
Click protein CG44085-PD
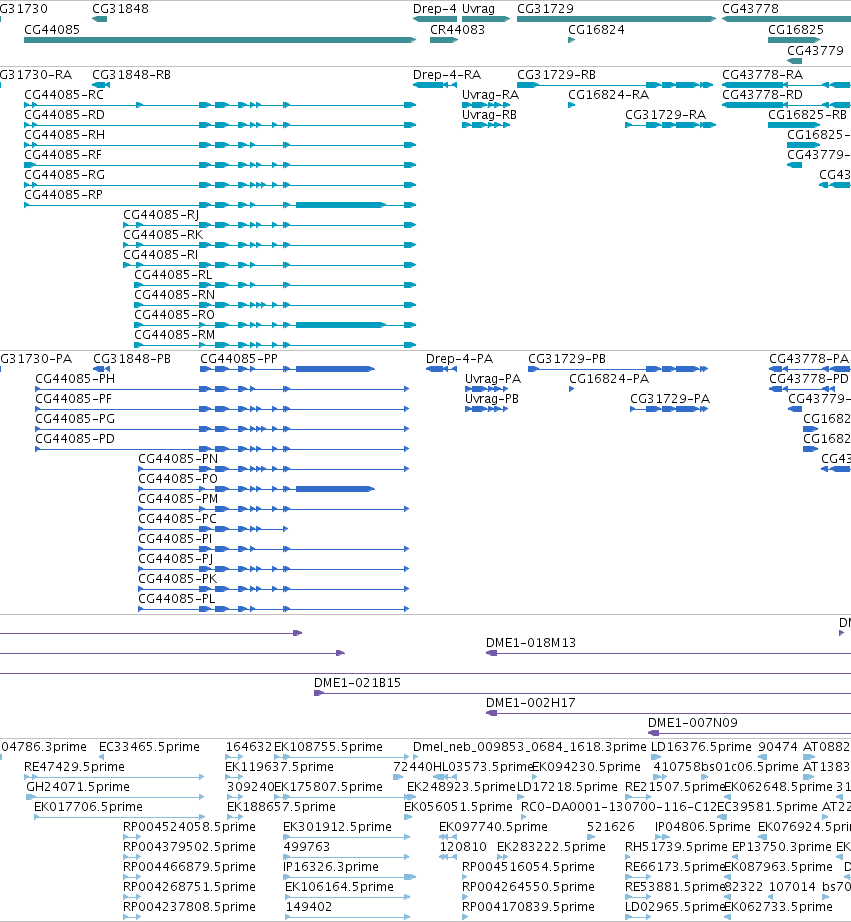point(75,439)
